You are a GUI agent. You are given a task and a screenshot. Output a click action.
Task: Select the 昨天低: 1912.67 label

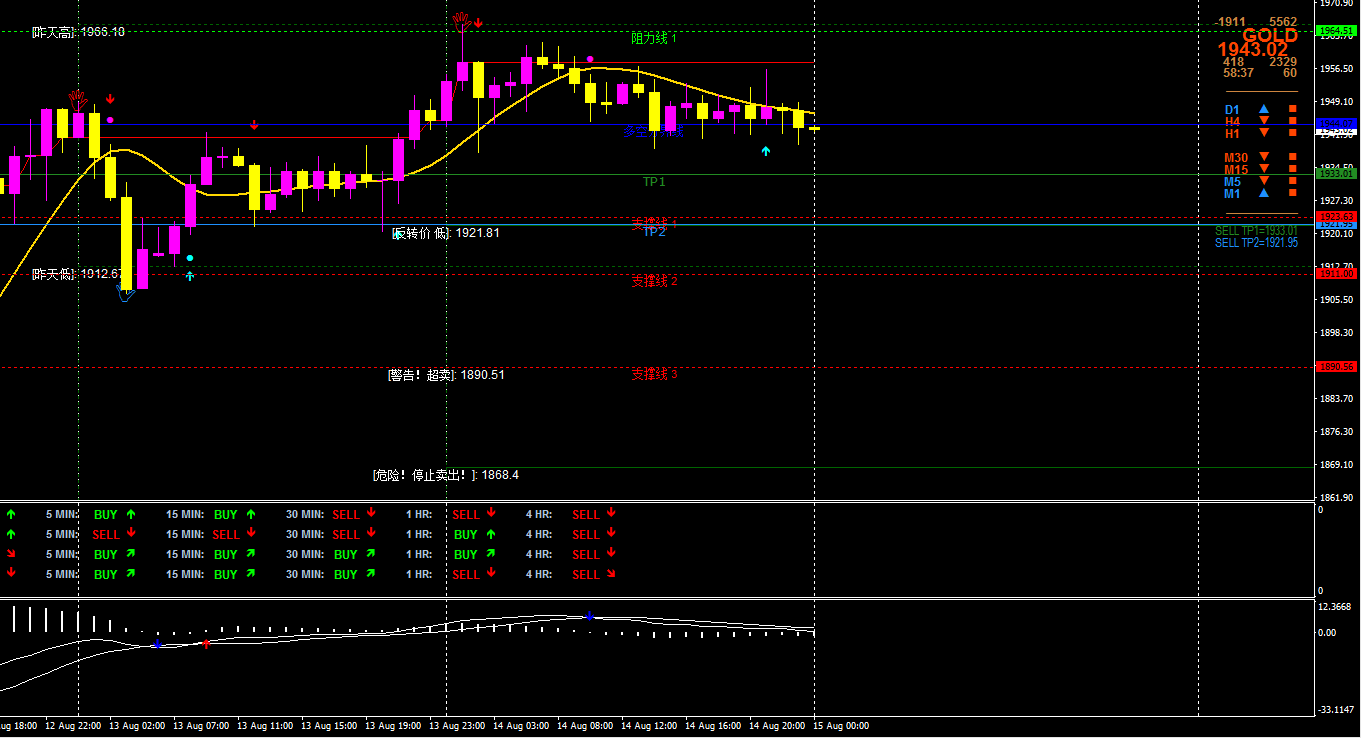tap(77, 273)
